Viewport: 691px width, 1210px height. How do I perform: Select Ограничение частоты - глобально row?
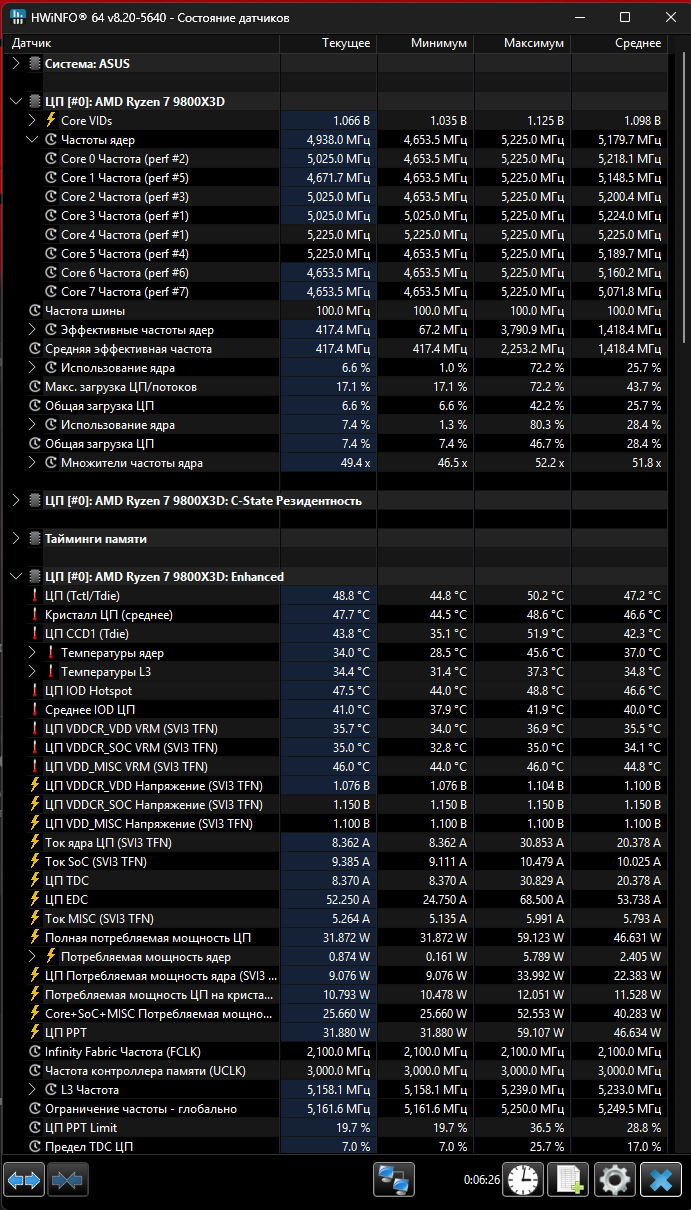click(337, 1109)
